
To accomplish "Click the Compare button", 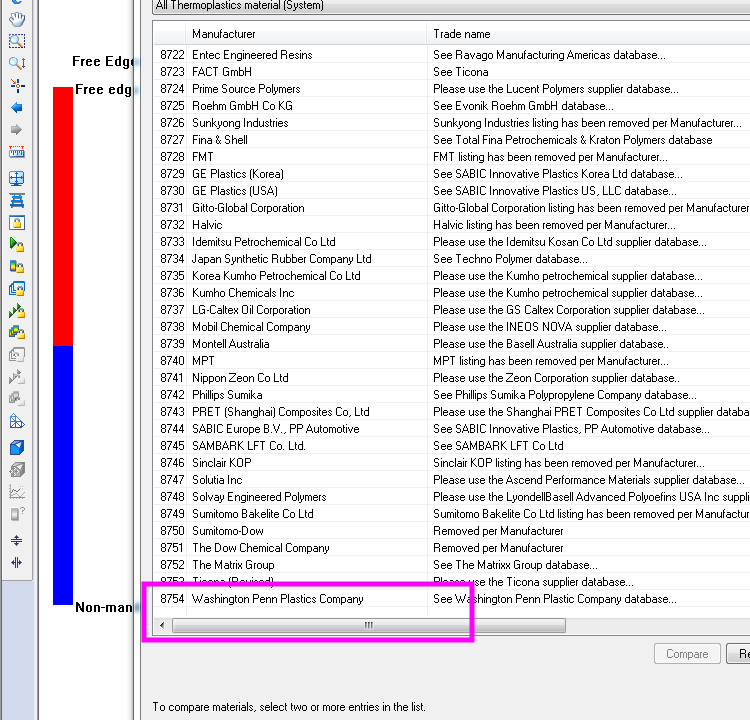I will 687,654.
